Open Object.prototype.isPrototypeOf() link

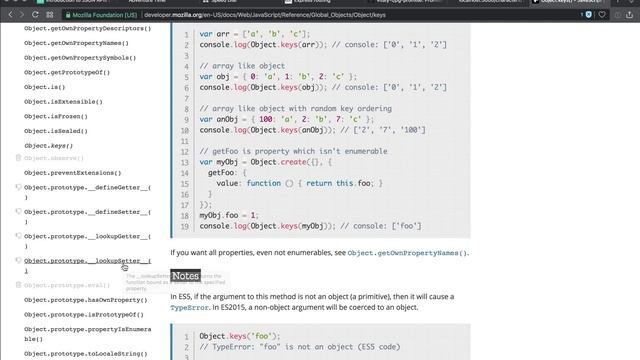[x=84, y=315]
